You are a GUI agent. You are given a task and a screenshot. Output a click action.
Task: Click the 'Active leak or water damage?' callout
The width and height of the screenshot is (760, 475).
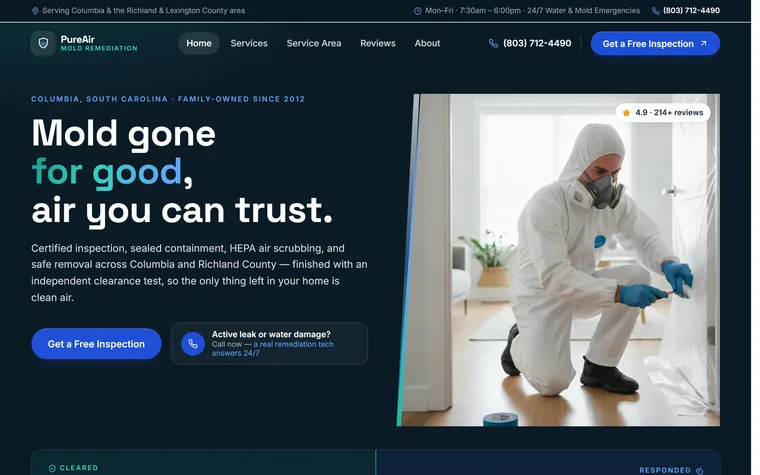click(x=269, y=343)
